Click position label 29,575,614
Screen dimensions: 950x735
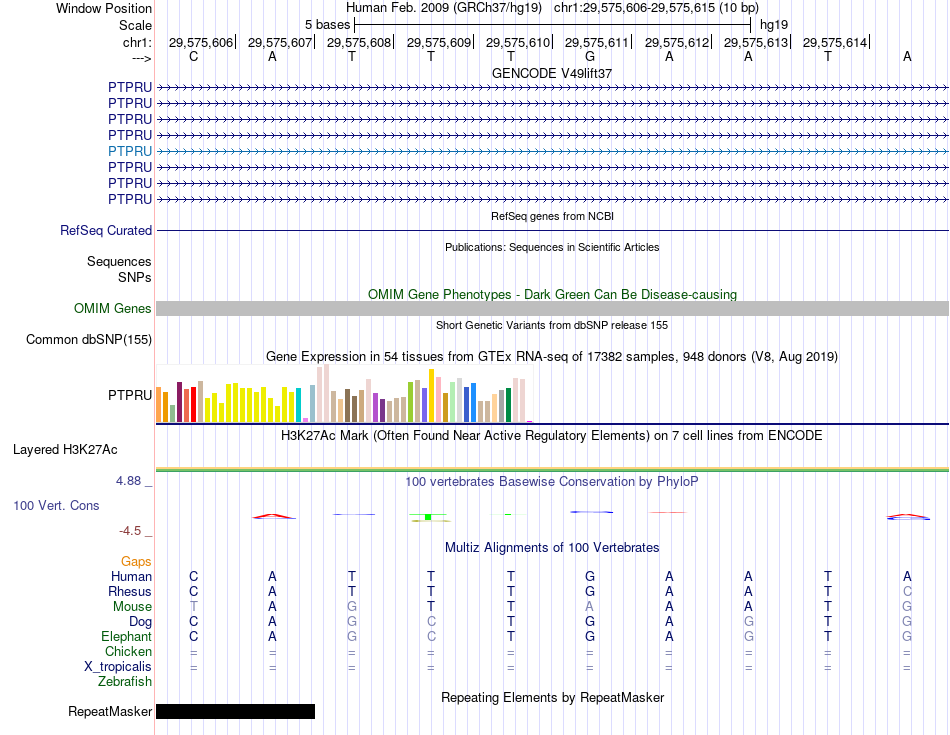point(835,42)
